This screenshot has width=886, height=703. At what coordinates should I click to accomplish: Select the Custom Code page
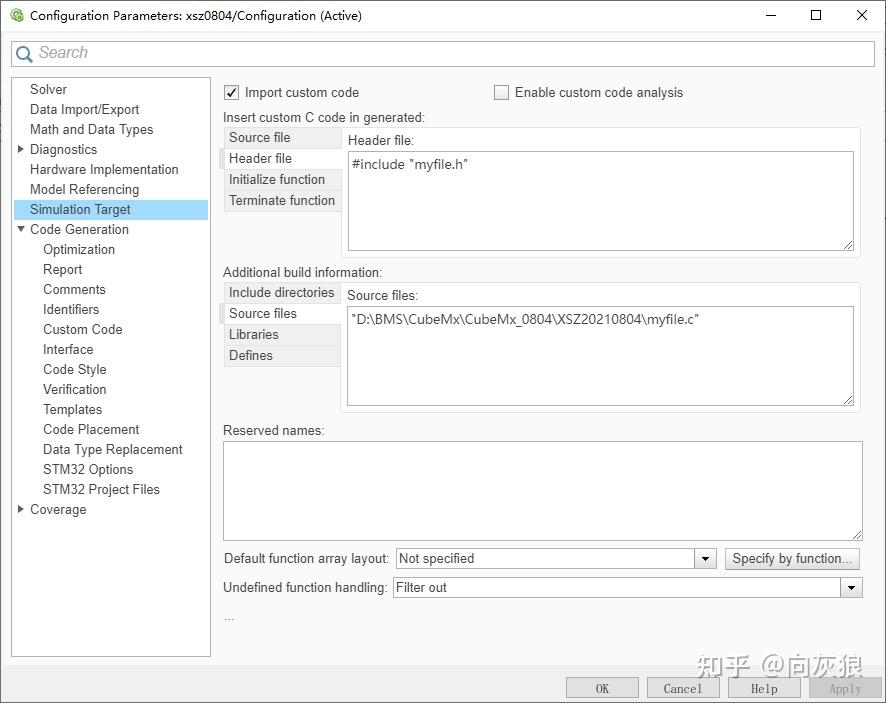coord(82,329)
